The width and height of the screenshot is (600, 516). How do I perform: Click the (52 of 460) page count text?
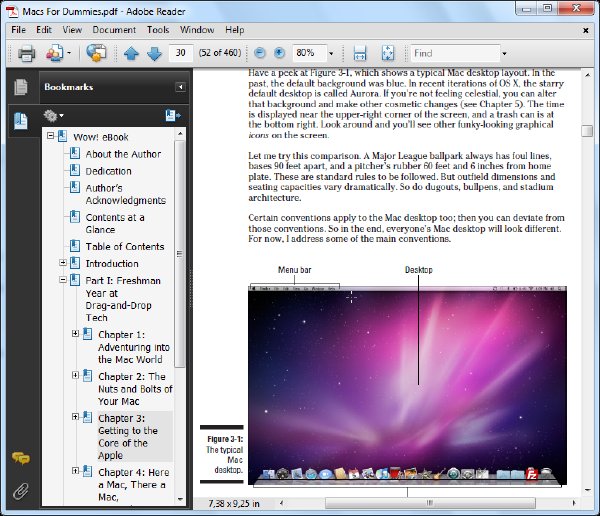tap(220, 53)
